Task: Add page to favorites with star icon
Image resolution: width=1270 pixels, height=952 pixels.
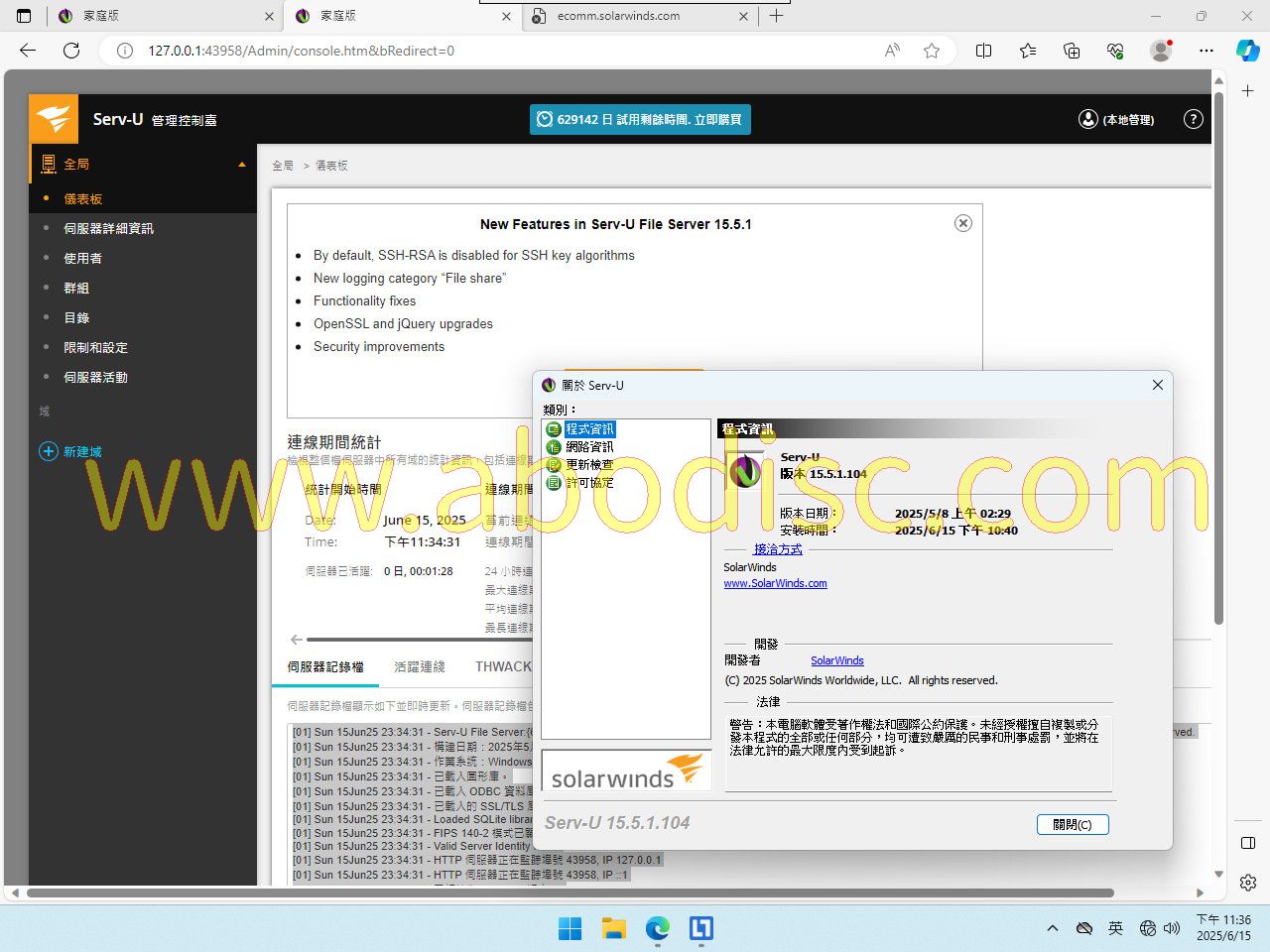Action: 932,51
